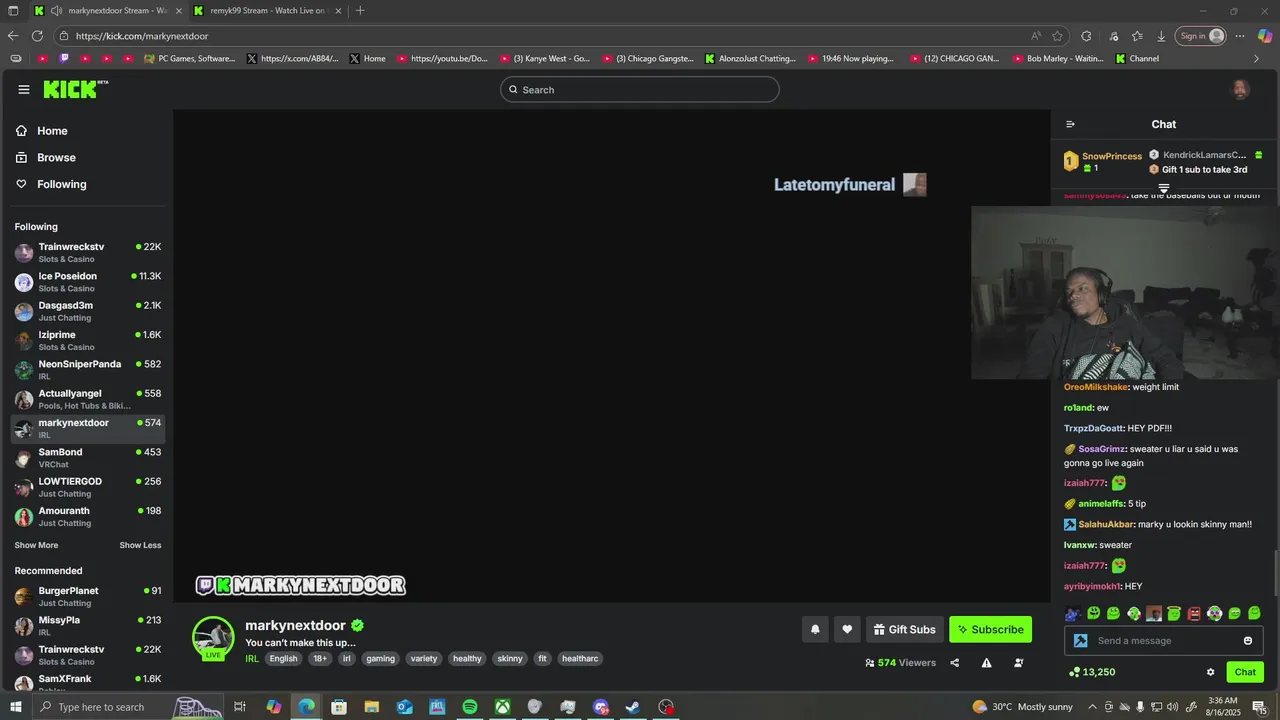The height and width of the screenshot is (720, 1280).
Task: Click the channel points 13,250 balance
Action: pos(1092,672)
